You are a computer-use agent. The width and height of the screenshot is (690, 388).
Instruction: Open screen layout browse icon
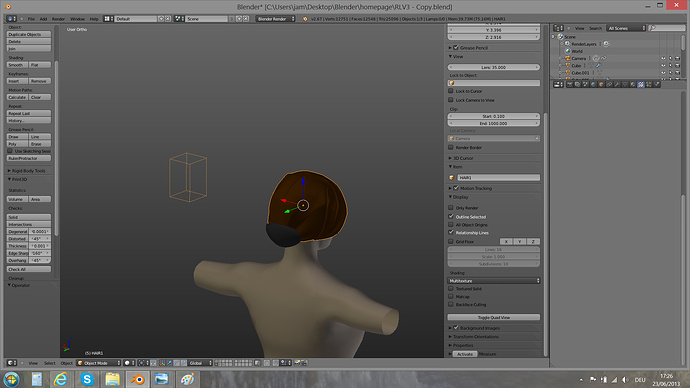pos(108,18)
